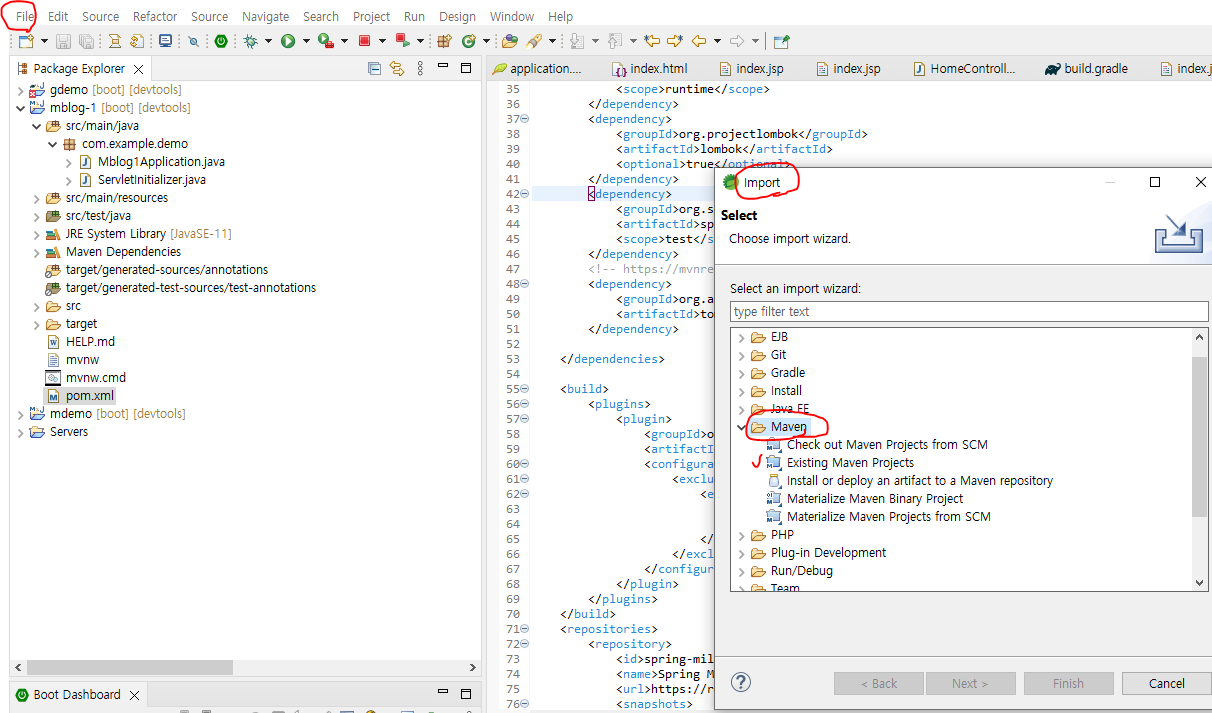The width and height of the screenshot is (1212, 713).
Task: Open the Package Explorer View Menu
Action: [x=420, y=68]
